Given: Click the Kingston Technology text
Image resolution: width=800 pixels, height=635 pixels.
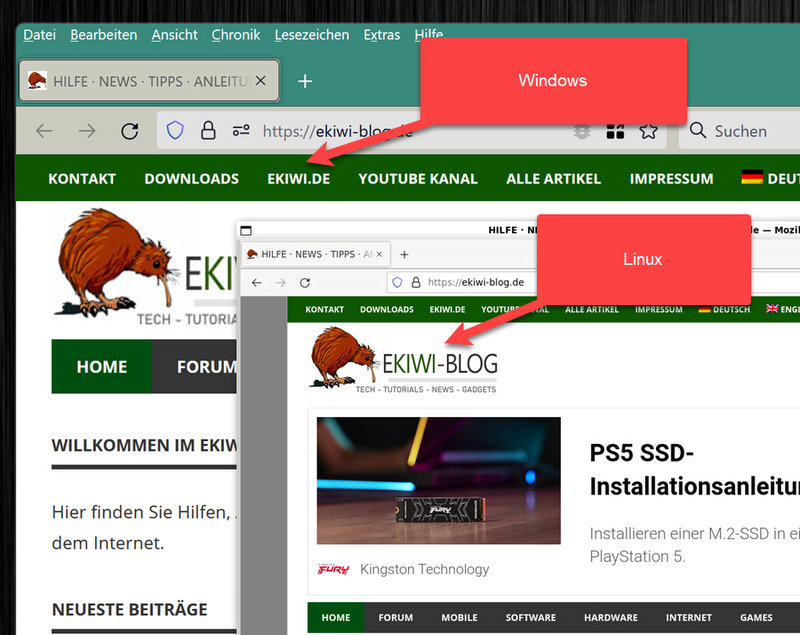Looking at the screenshot, I should coord(424,569).
